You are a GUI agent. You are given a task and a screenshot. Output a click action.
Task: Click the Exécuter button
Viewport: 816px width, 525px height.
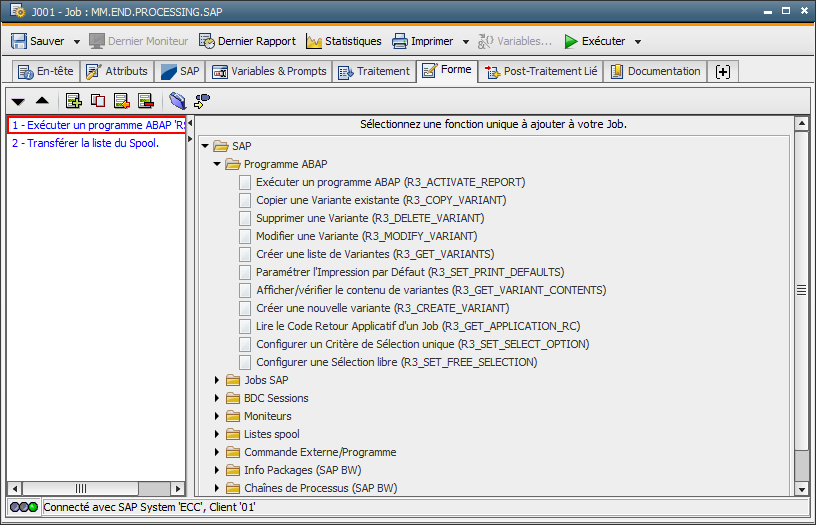pyautogui.click(x=594, y=41)
